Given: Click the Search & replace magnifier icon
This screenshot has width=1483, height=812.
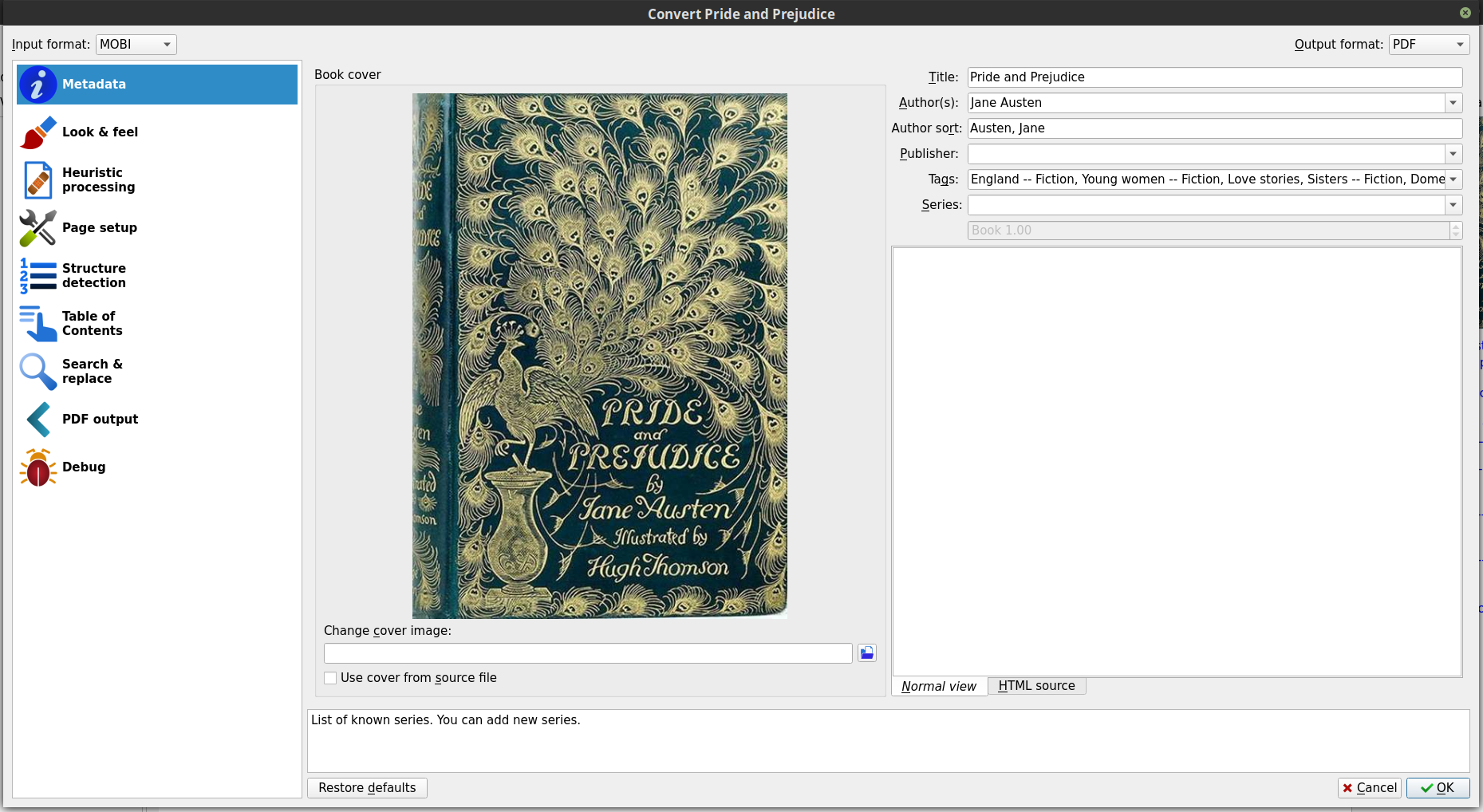Looking at the screenshot, I should (x=37, y=372).
